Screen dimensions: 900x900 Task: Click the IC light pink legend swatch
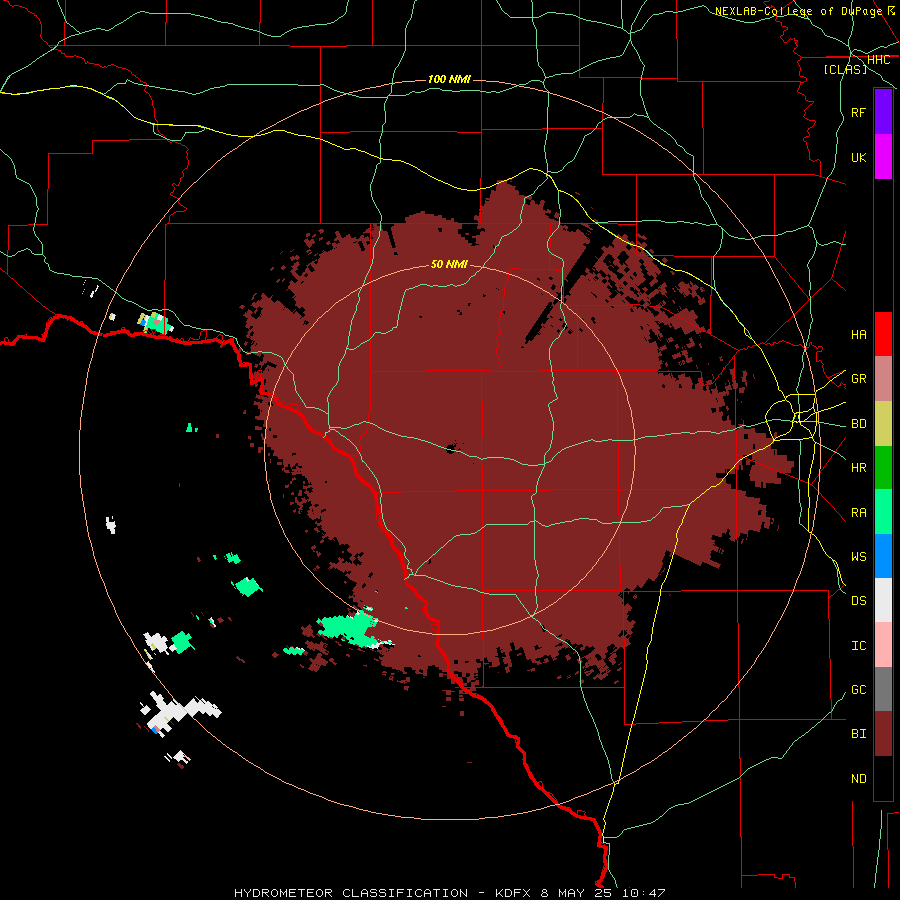tap(883, 645)
